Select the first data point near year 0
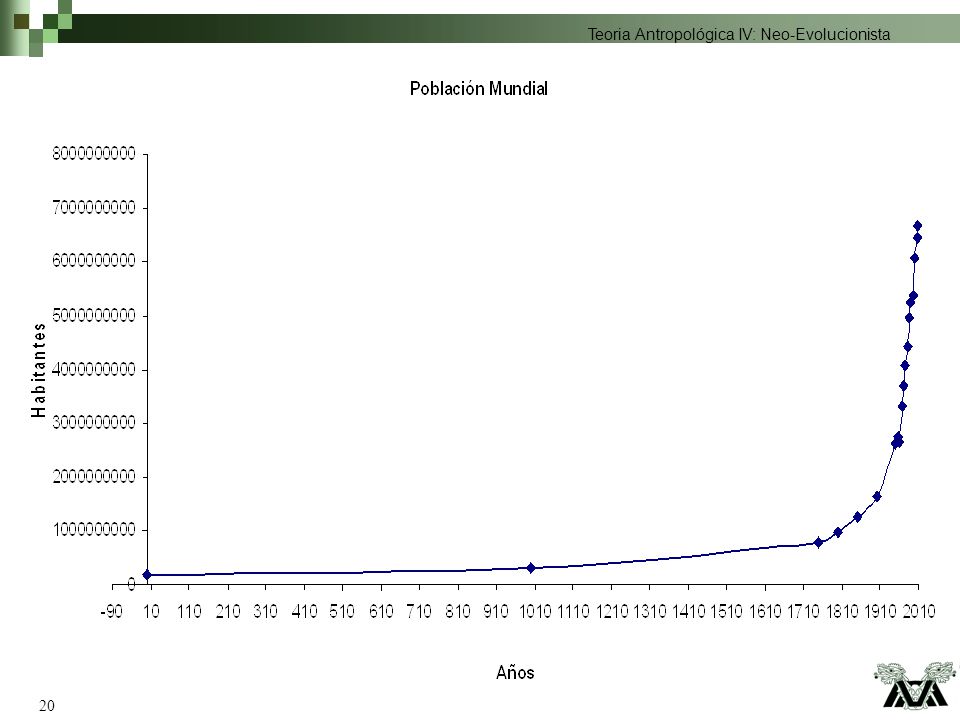Screen dimensions: 960x720 147,574
